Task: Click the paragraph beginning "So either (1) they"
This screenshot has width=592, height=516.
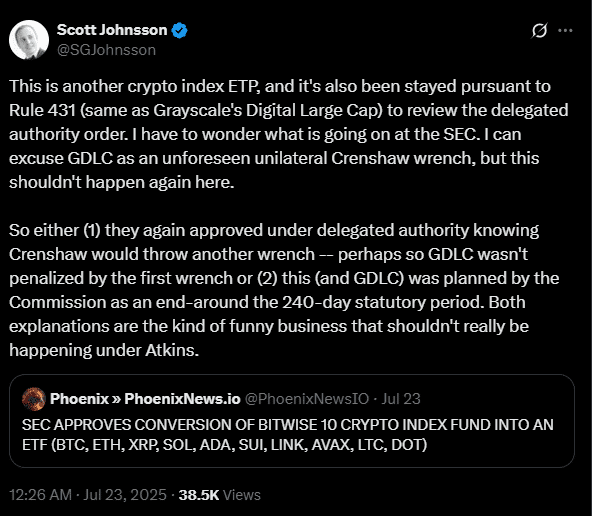Action: pos(284,290)
